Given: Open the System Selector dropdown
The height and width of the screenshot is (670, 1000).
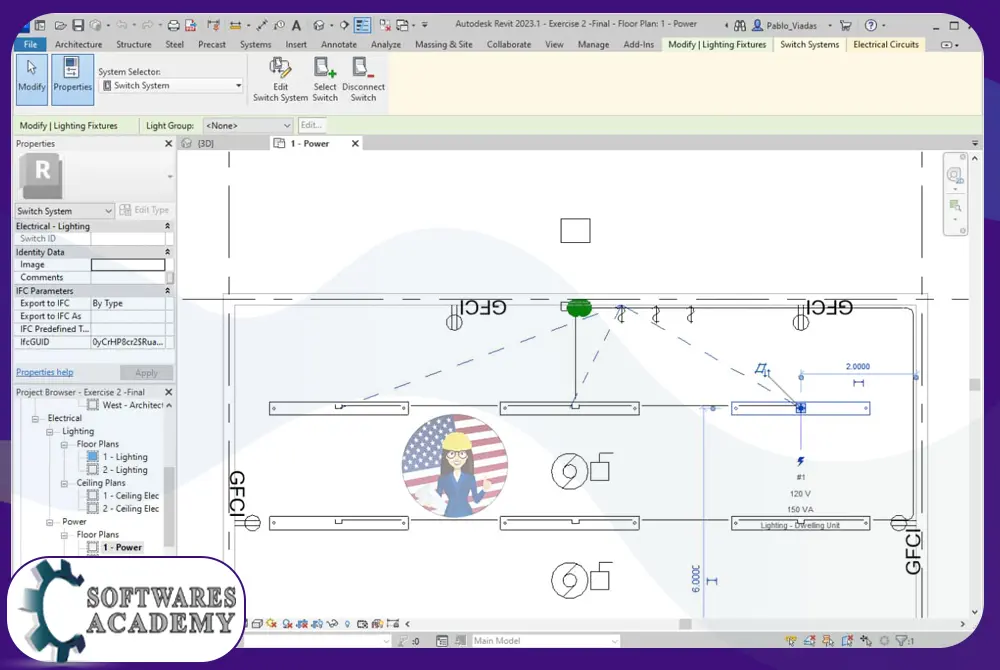Looking at the screenshot, I should [x=172, y=85].
